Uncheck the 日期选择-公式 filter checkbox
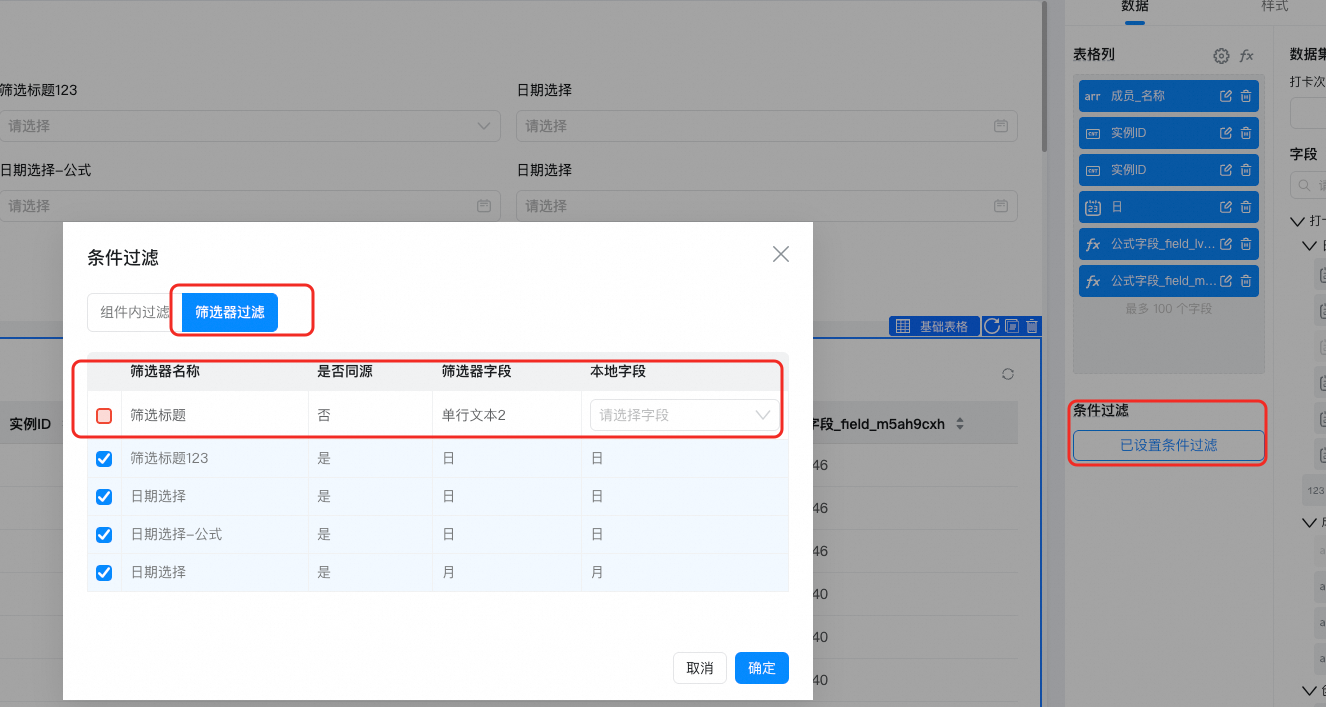The image size is (1326, 707). (104, 535)
